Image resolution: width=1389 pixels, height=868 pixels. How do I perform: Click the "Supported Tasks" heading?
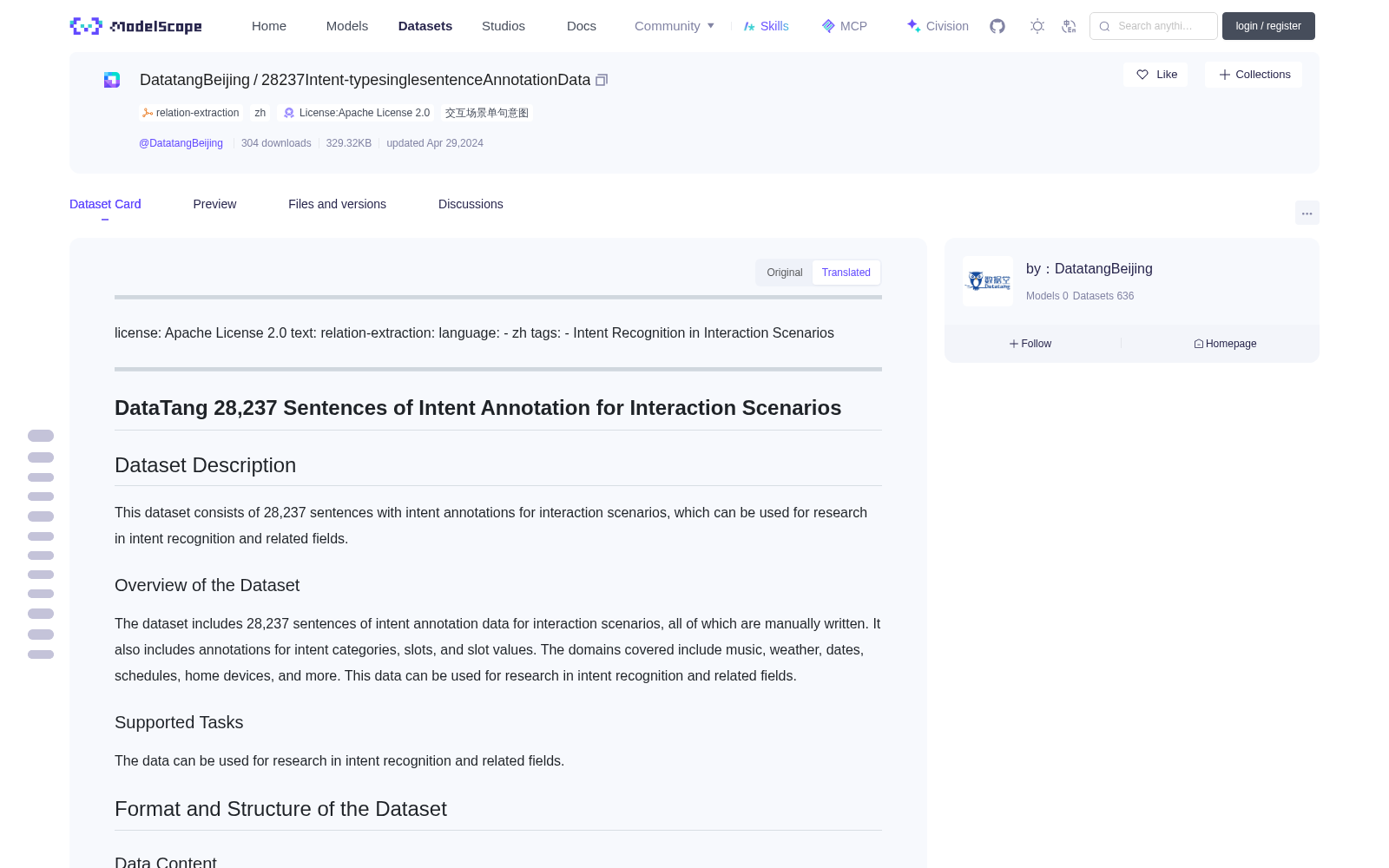pyautogui.click(x=179, y=722)
